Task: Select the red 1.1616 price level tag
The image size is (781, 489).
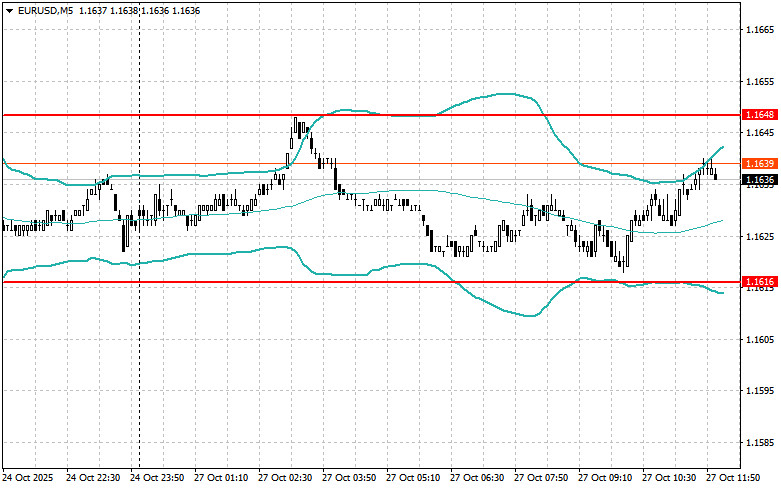Action: [x=759, y=282]
